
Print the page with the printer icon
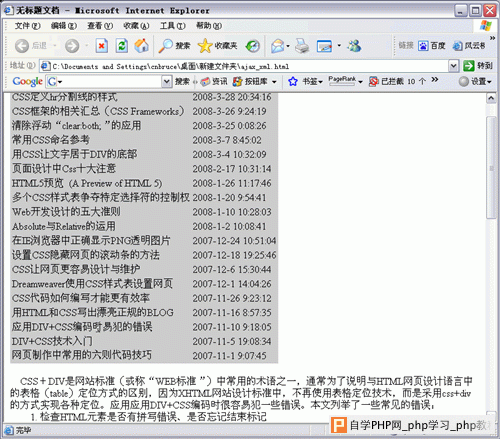pos(302,46)
